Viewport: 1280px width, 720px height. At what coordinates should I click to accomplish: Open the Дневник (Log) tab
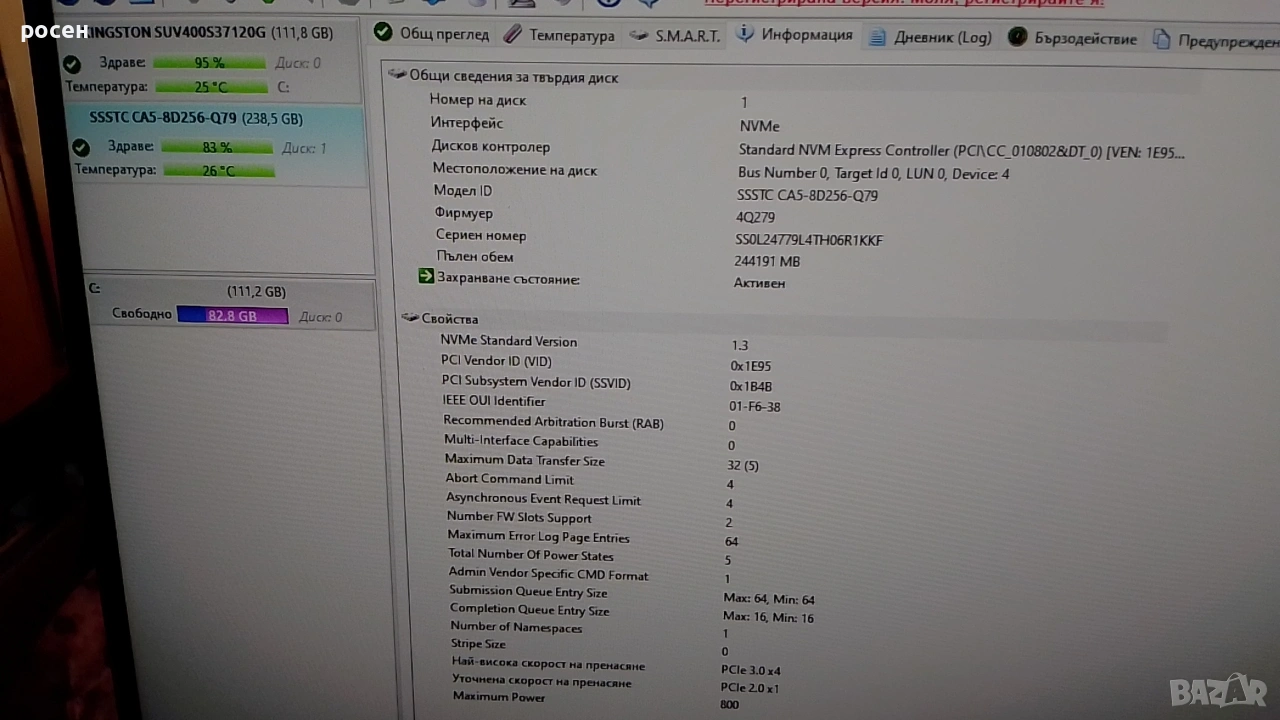coord(930,37)
